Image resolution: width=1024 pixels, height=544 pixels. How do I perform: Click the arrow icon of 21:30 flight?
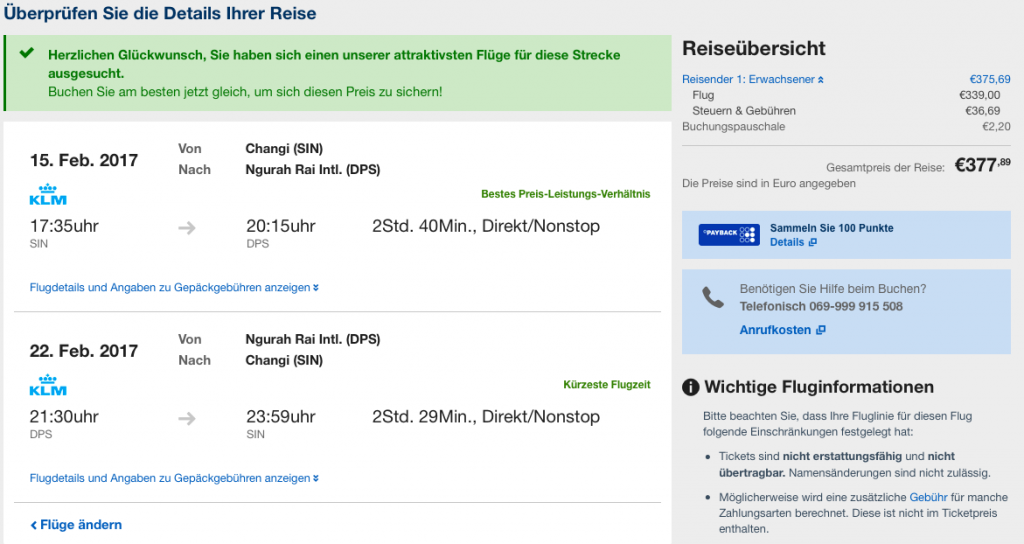coord(187,417)
